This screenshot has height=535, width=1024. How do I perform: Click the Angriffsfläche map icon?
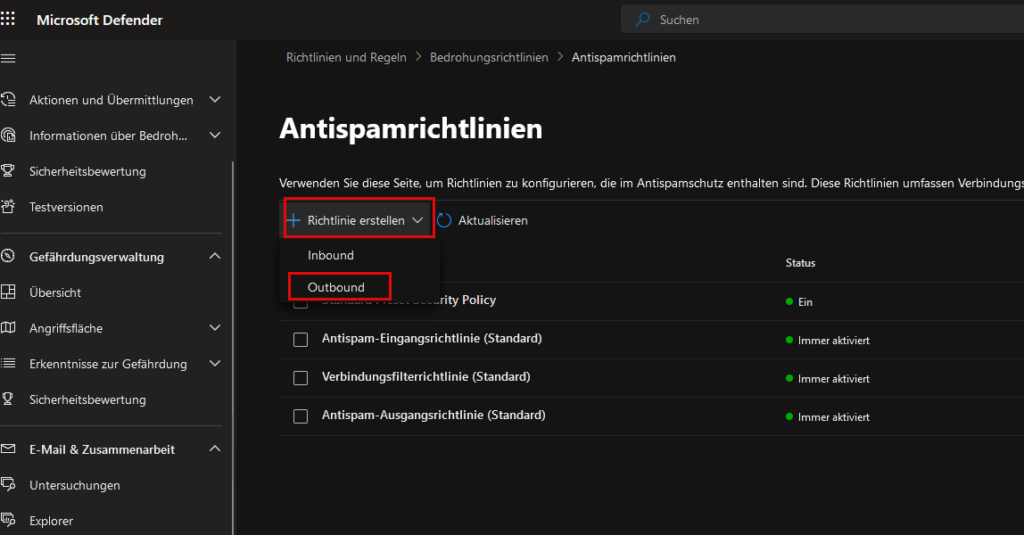click(8, 328)
